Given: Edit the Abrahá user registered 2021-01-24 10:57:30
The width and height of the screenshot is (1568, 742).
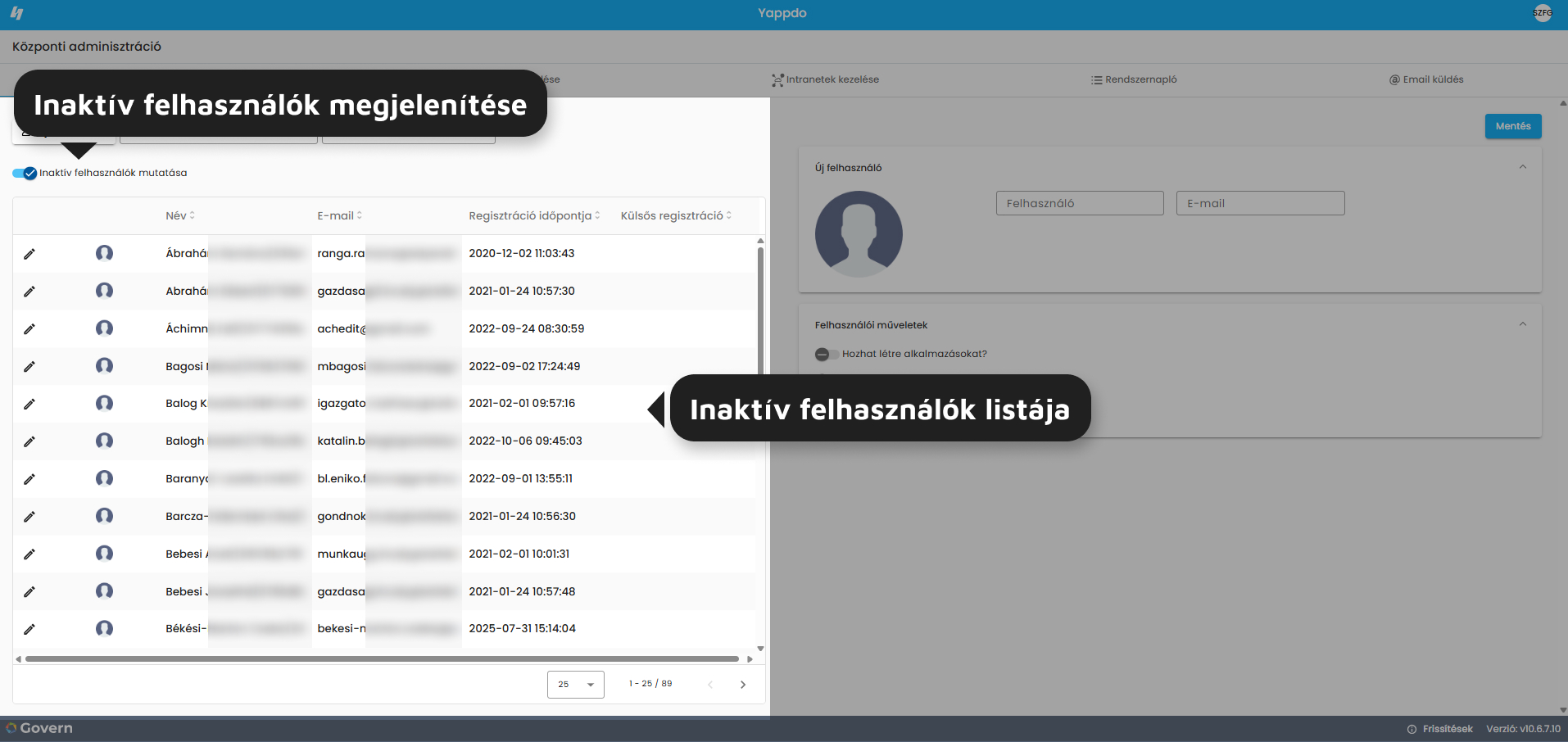Looking at the screenshot, I should click(29, 292).
